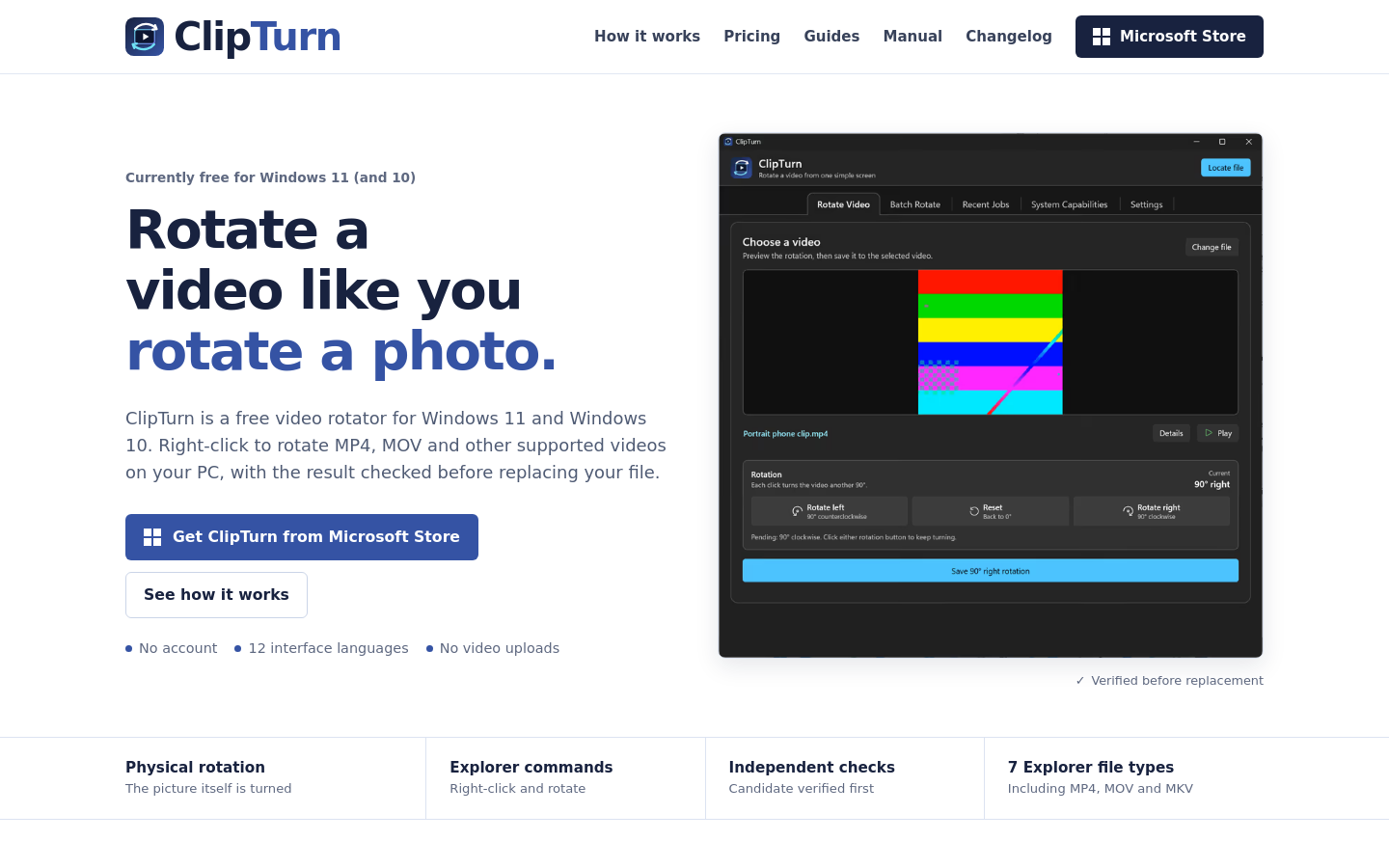Screen dimensions: 1389x868
Task: Click the See how it works button
Action: click(x=216, y=595)
